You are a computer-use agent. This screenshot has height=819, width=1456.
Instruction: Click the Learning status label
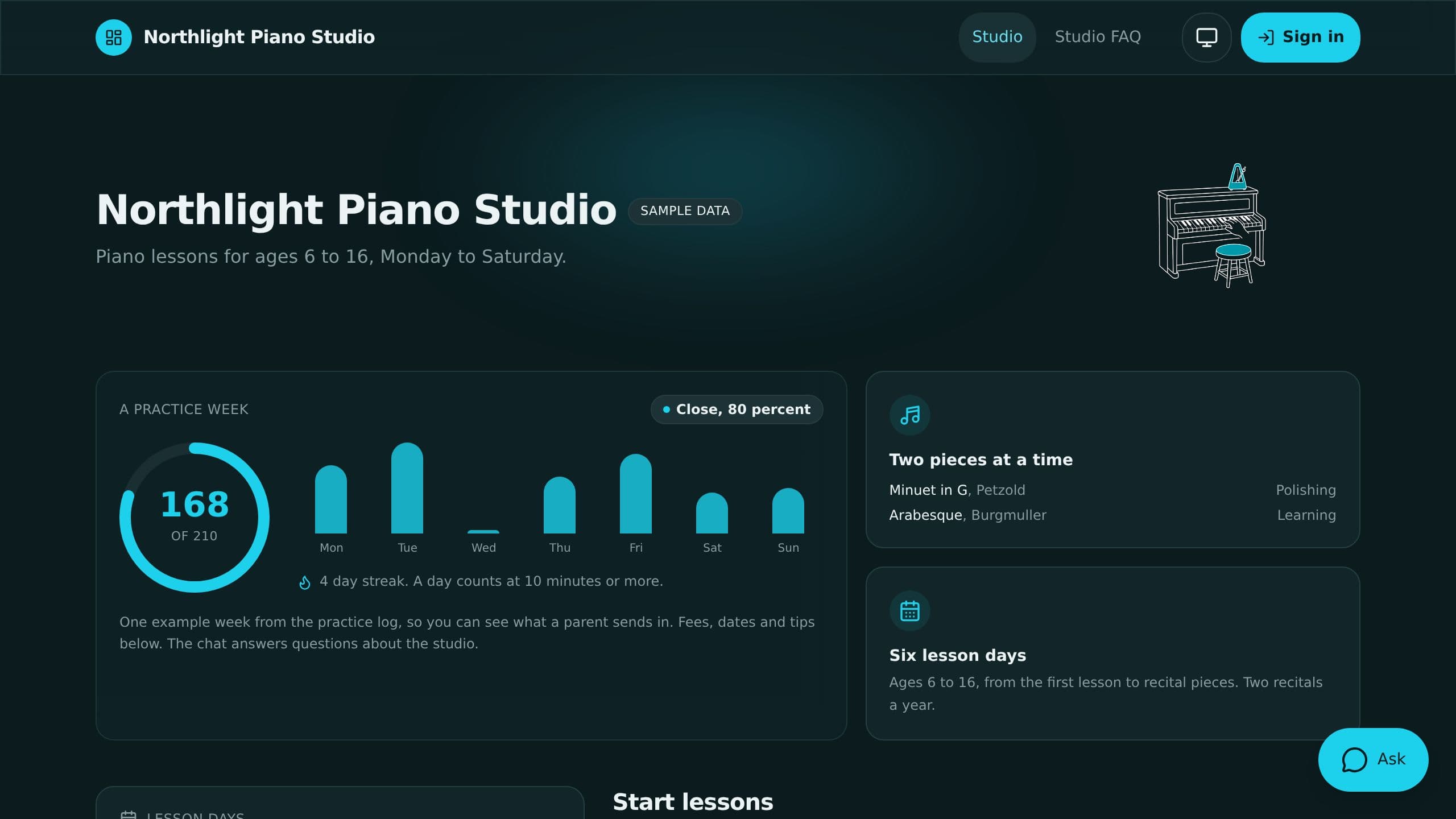point(1306,515)
